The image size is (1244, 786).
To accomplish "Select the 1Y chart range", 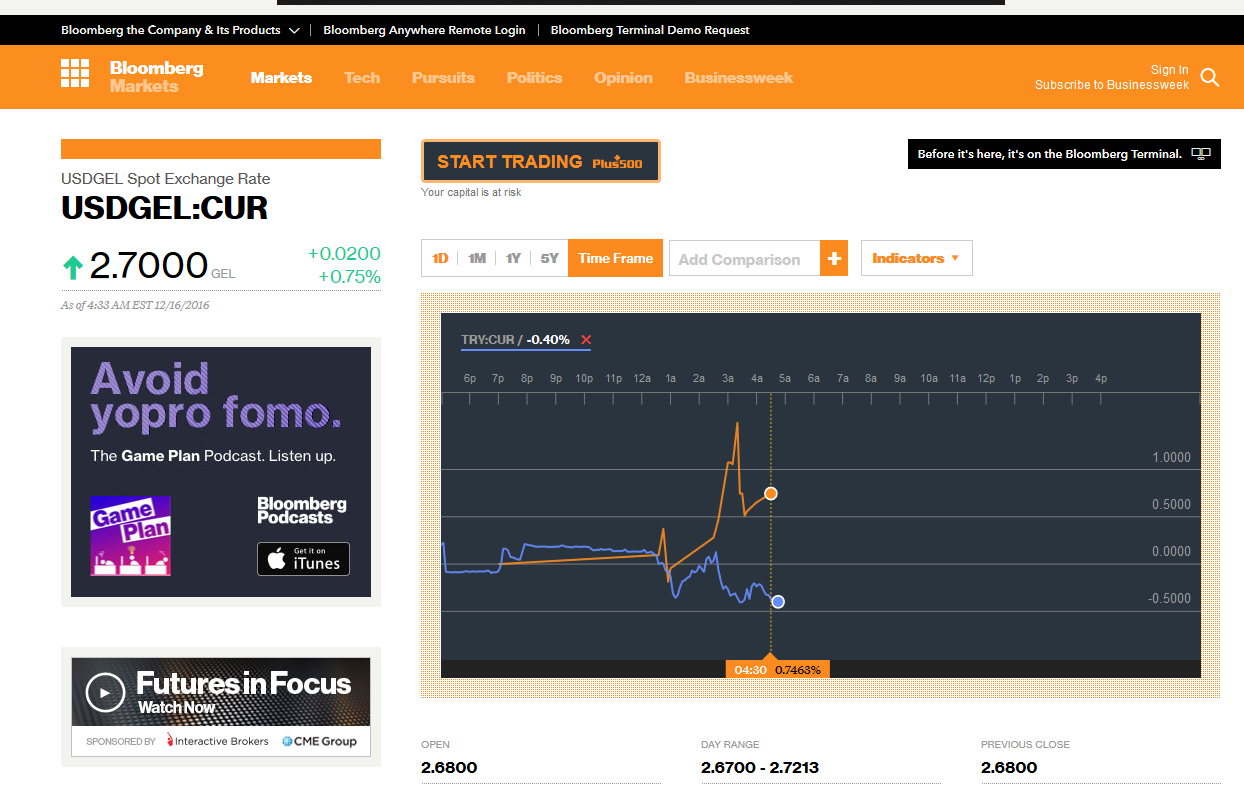I will 513,258.
